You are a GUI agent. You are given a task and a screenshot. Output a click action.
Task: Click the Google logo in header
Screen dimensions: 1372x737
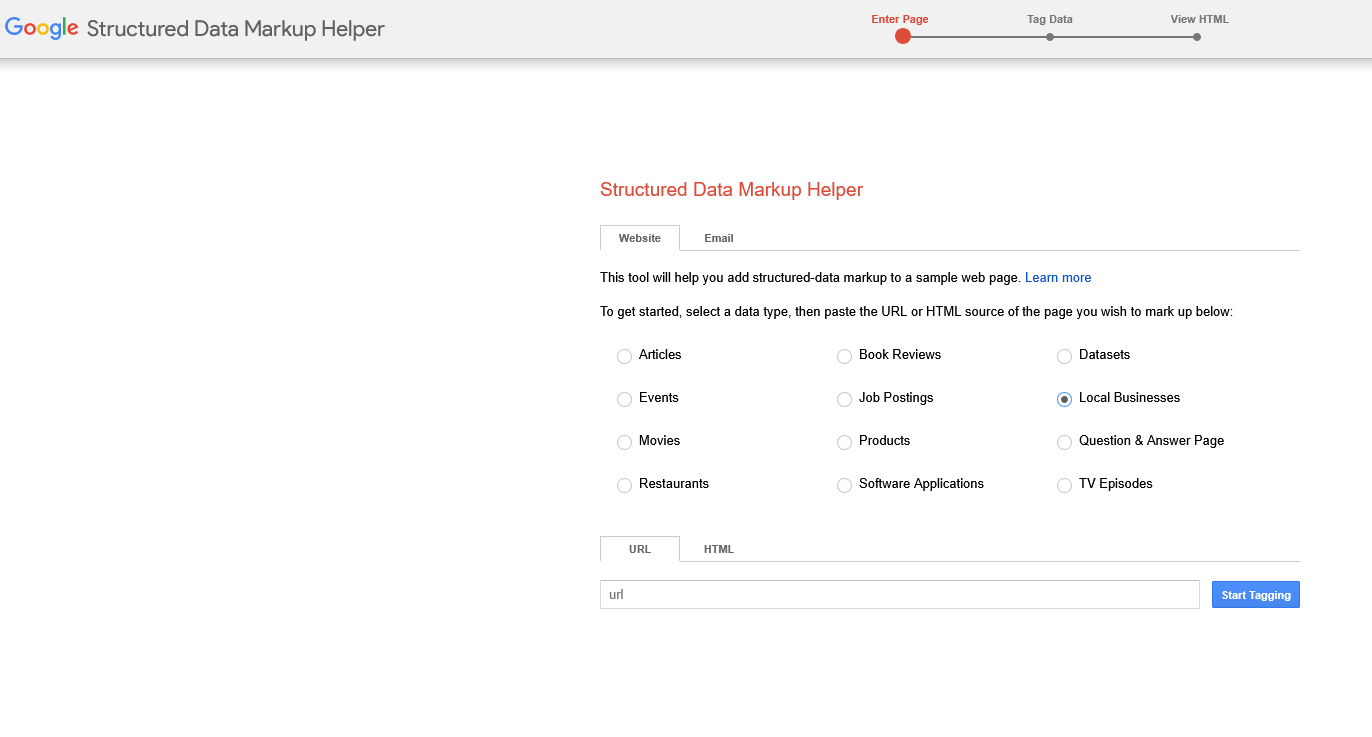[x=42, y=28]
